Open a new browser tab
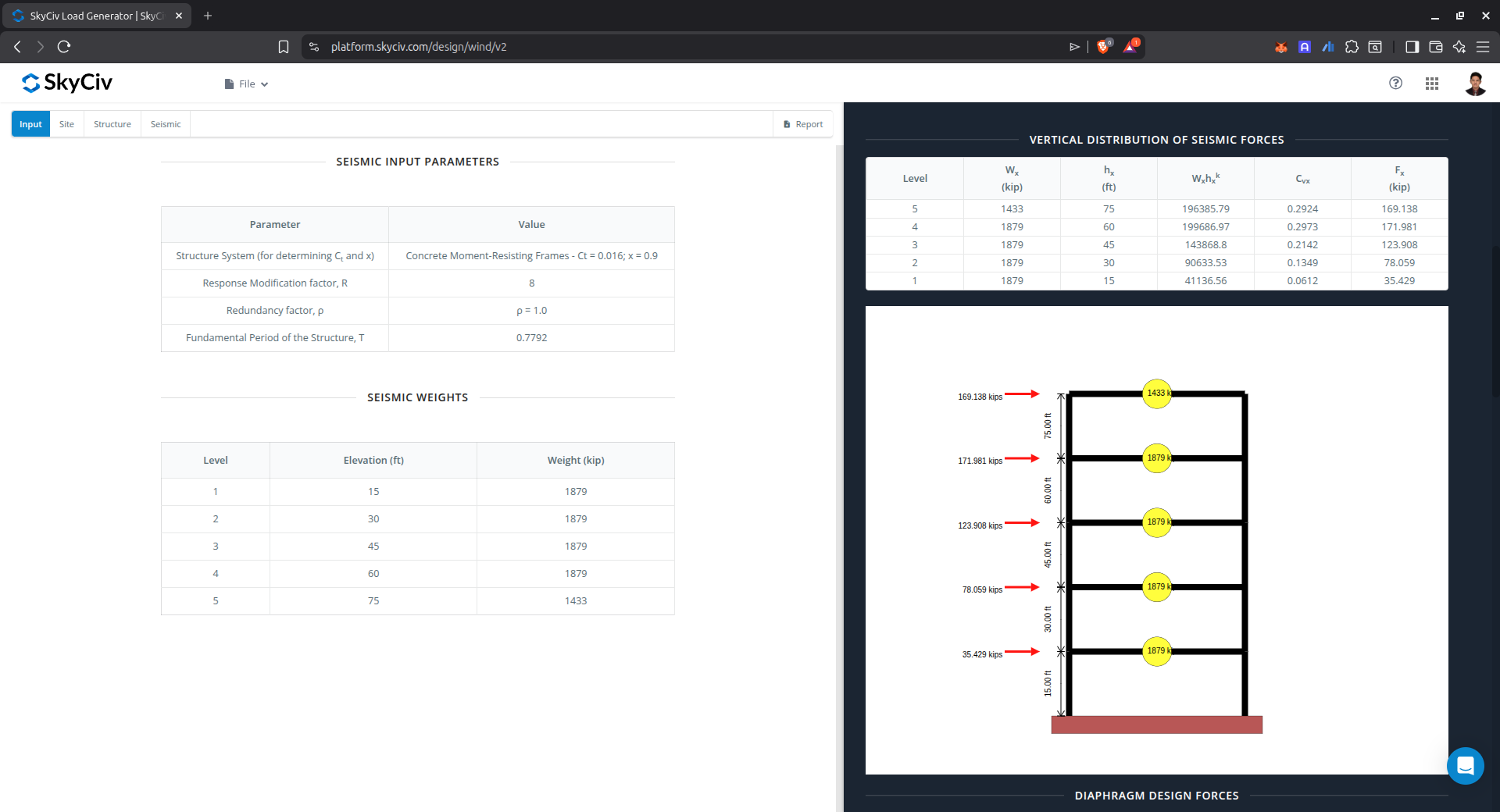Viewport: 1500px width, 812px height. (208, 16)
